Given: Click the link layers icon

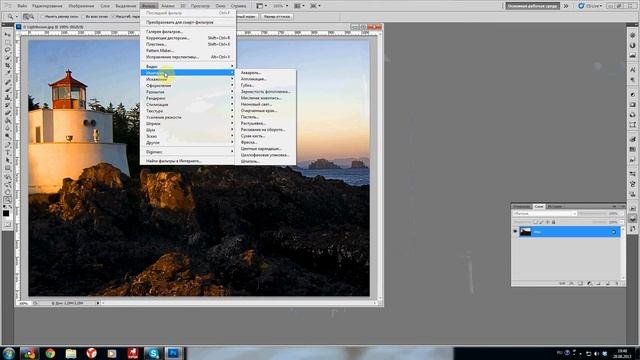Looking at the screenshot, I should point(562,283).
